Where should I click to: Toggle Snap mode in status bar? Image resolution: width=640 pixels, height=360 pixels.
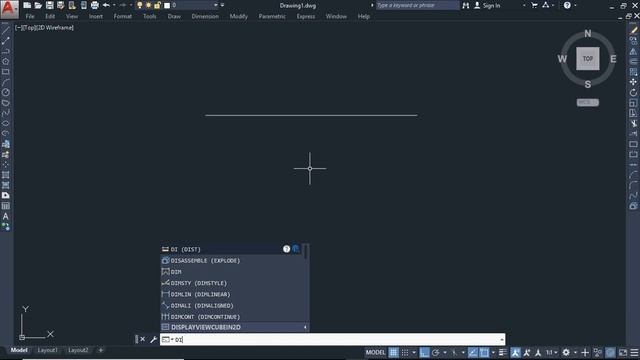(x=405, y=352)
